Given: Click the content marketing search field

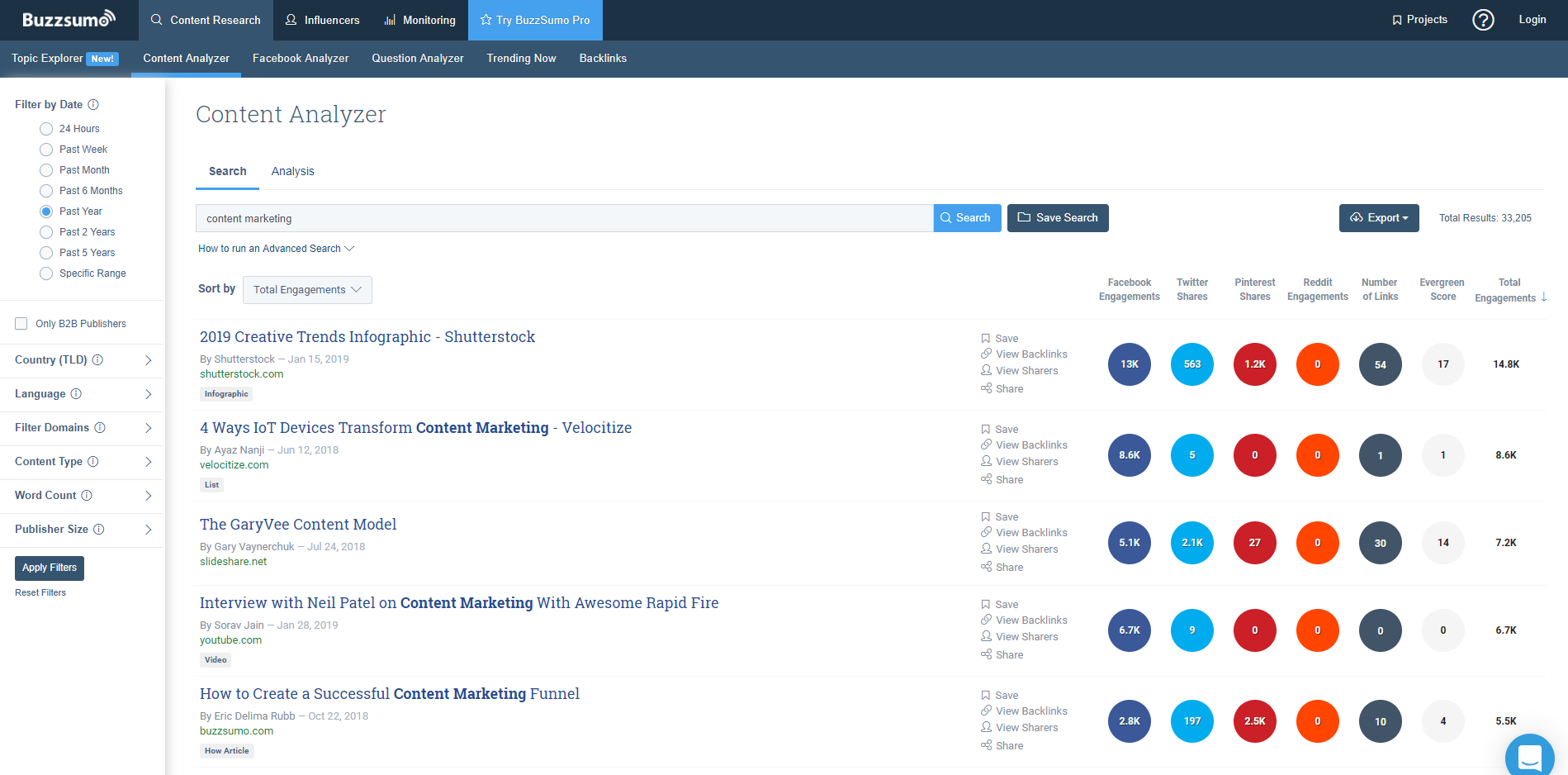Looking at the screenshot, I should tap(564, 219).
